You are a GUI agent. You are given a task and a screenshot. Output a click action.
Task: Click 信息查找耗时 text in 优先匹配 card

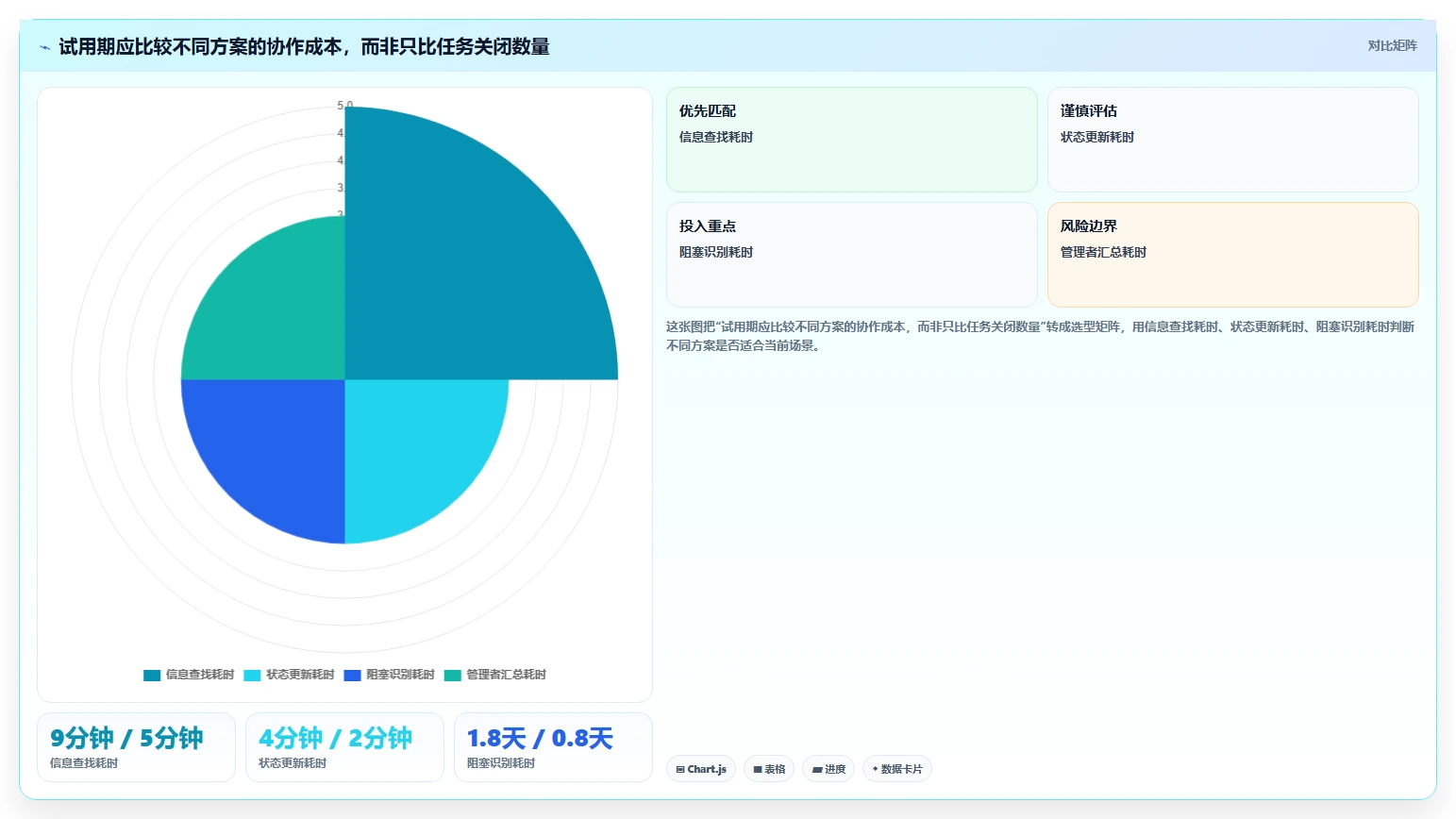point(716,137)
